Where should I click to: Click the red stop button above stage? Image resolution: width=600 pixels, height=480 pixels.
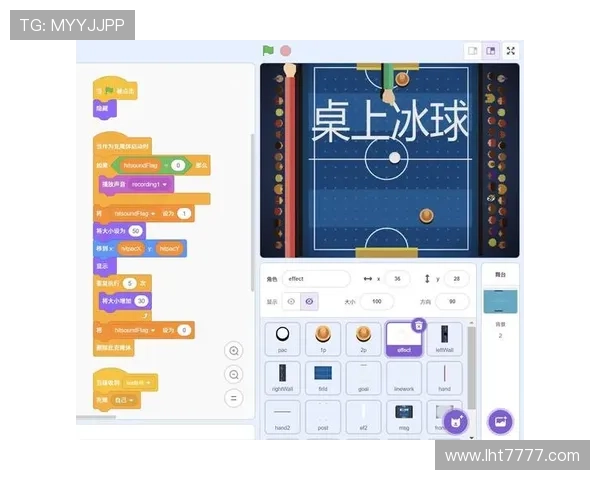click(285, 51)
